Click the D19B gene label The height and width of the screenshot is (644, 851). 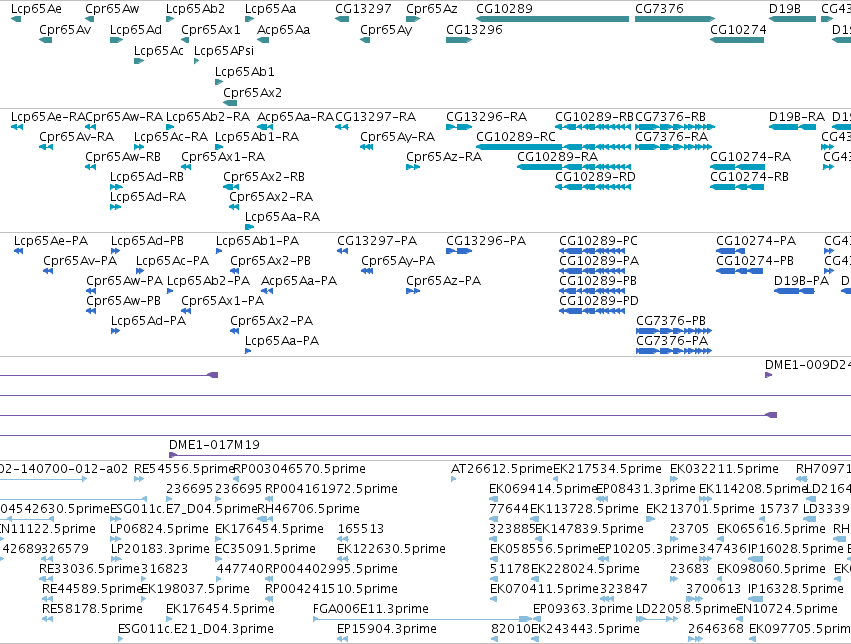[x=785, y=9]
